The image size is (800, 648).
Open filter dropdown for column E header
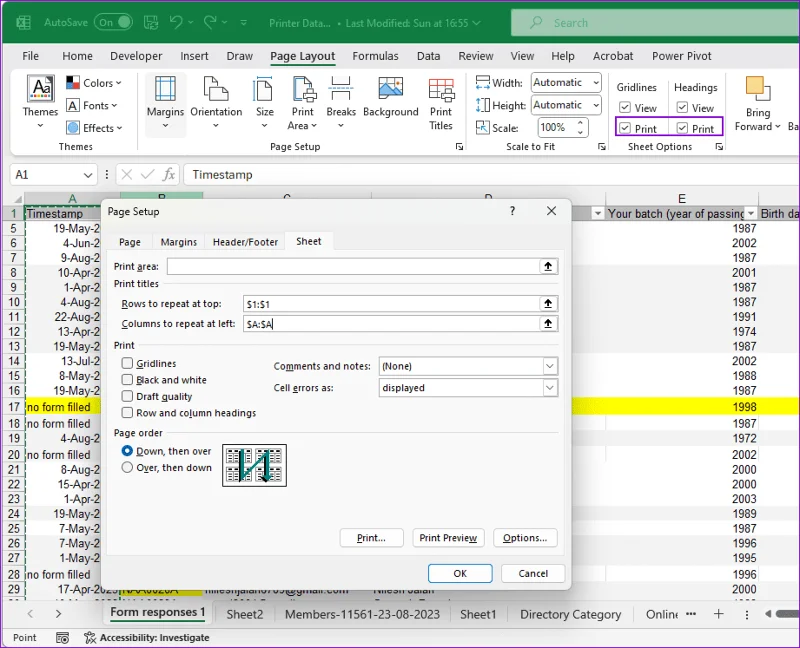click(x=751, y=213)
